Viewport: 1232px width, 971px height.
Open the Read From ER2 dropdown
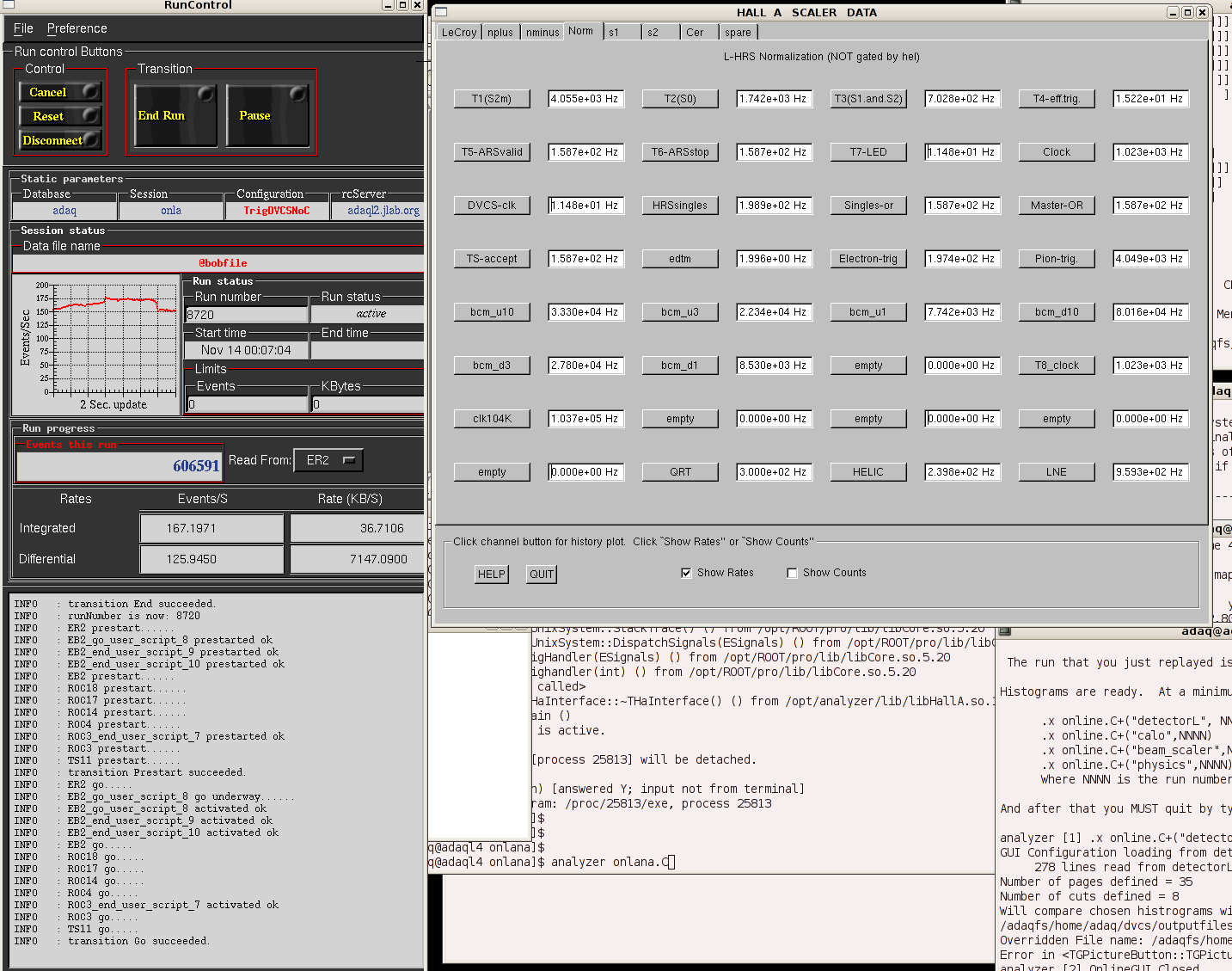[x=328, y=460]
